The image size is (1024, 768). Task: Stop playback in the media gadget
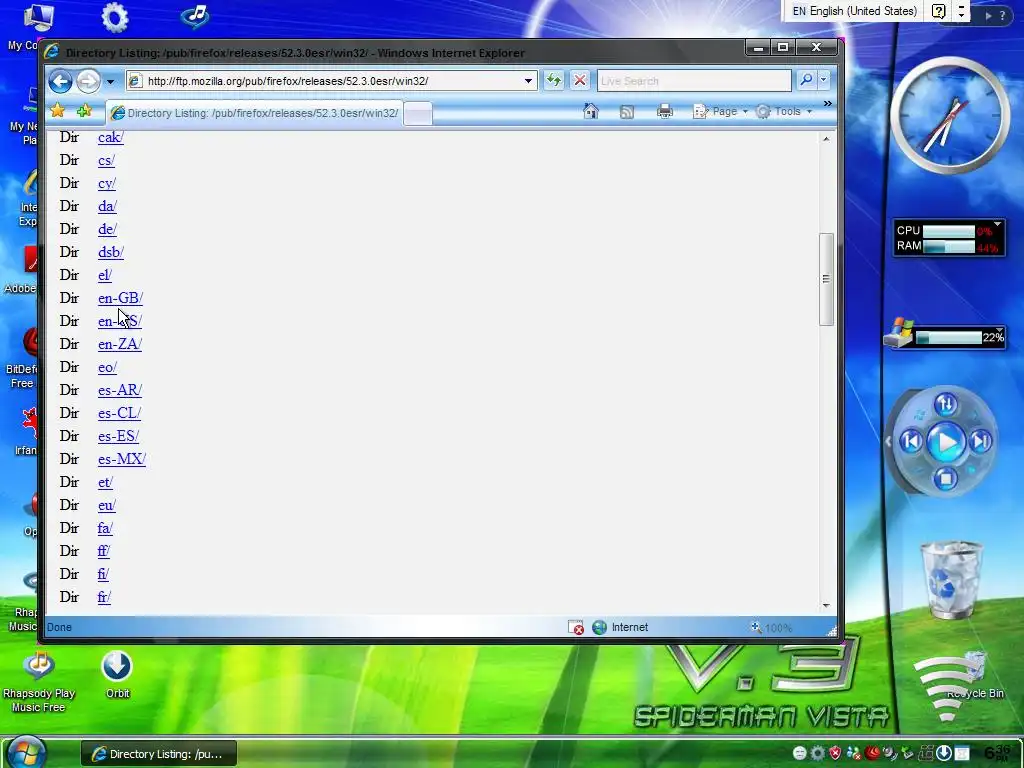click(945, 479)
